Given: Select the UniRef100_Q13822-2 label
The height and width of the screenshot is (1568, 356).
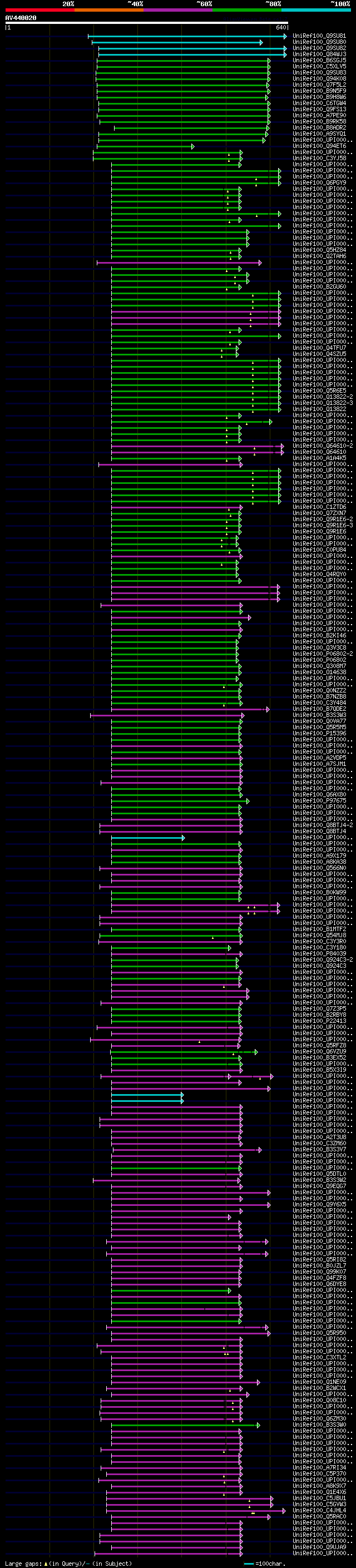Looking at the screenshot, I should tap(323, 397).
